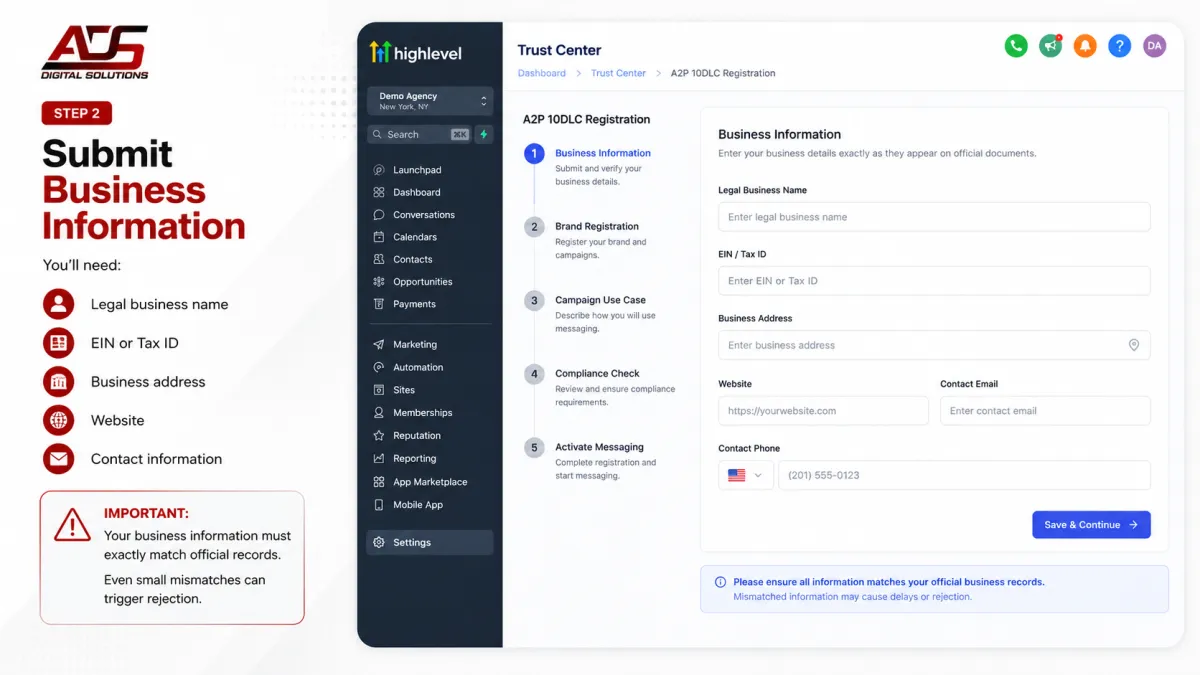Click the App Marketplace icon
Viewport: 1200px width, 675px height.
coord(379,482)
